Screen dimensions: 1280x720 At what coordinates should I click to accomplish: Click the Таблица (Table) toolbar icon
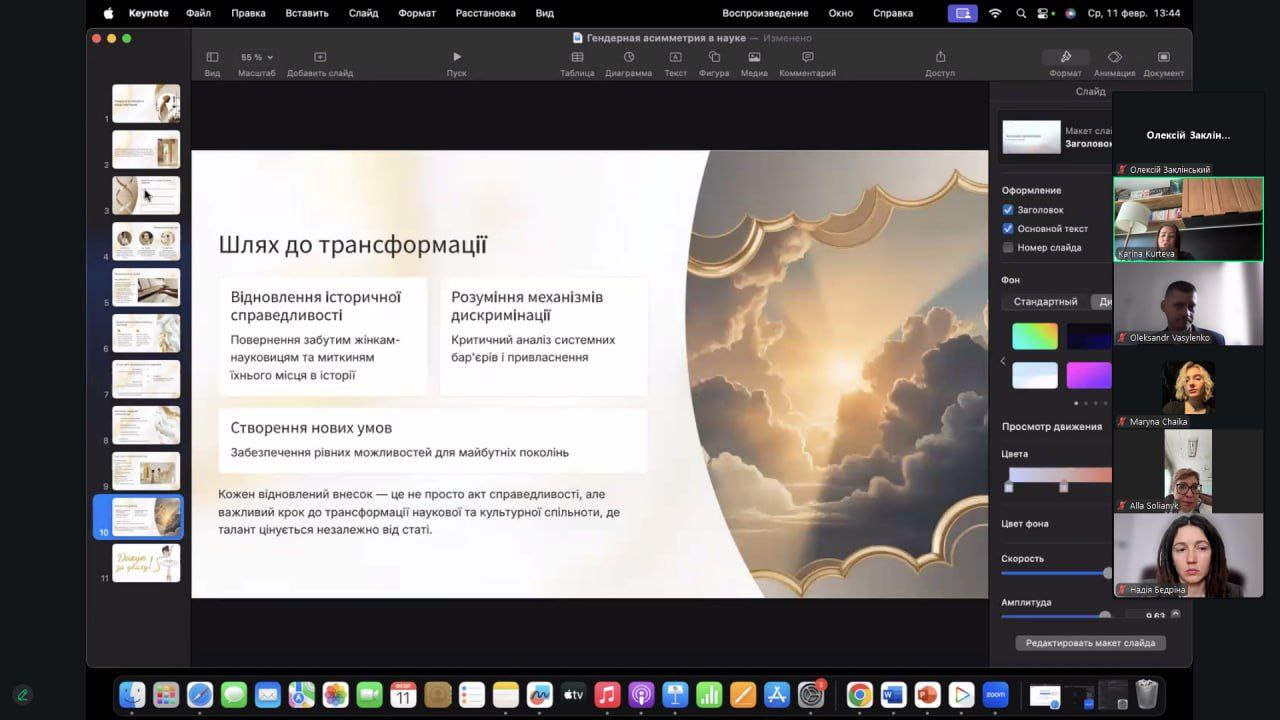pos(577,58)
